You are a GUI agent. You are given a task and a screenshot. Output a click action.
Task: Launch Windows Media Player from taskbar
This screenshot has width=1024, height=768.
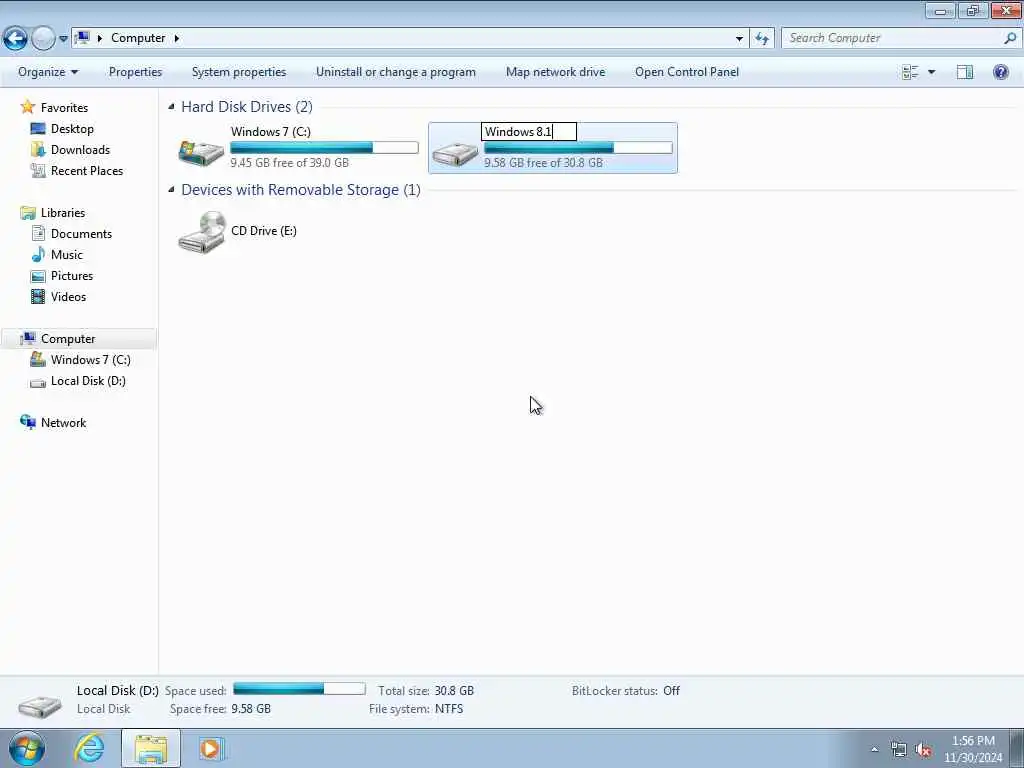[x=211, y=748]
